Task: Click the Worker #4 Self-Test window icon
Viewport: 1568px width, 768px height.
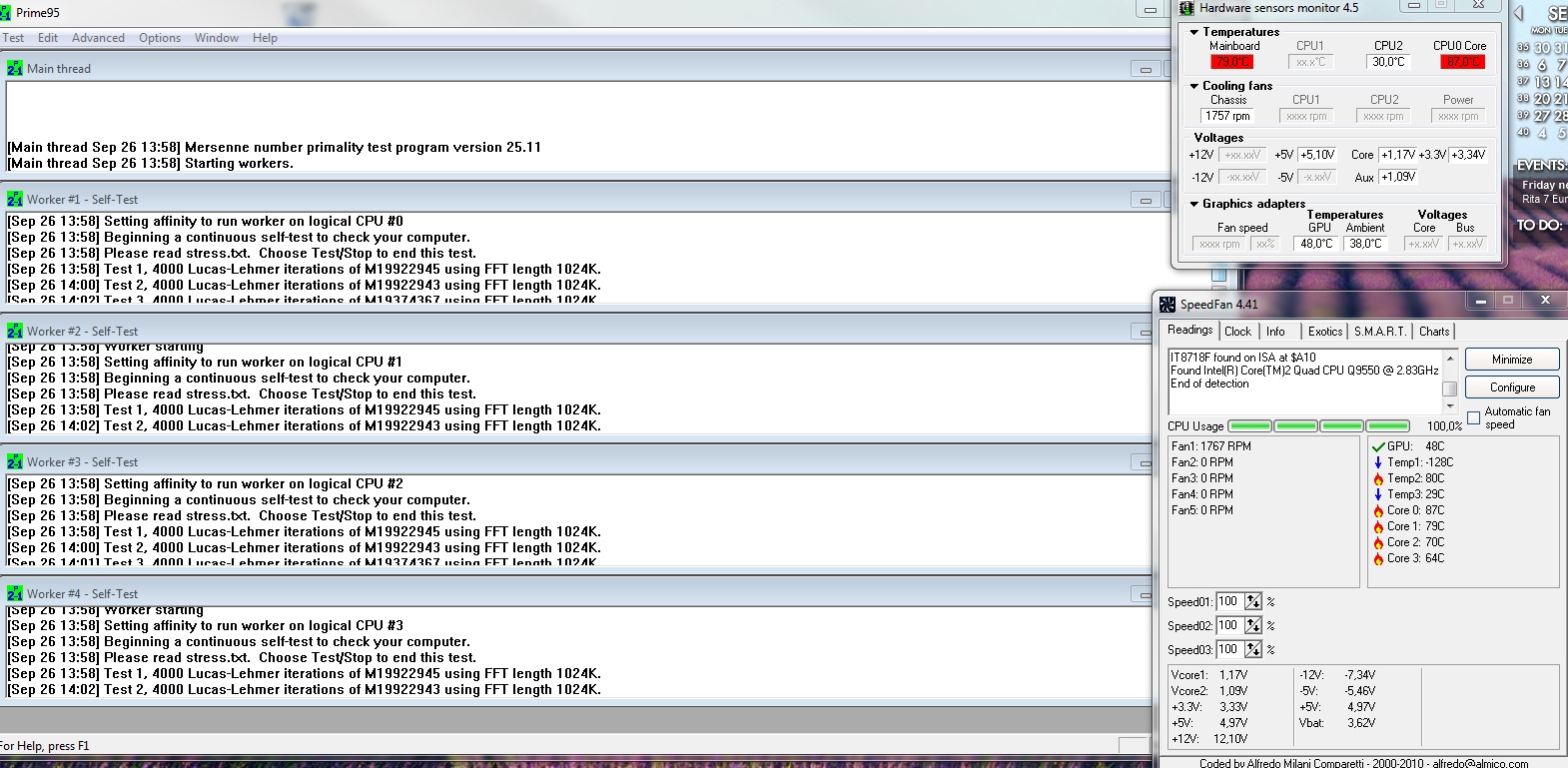Action: 15,593
